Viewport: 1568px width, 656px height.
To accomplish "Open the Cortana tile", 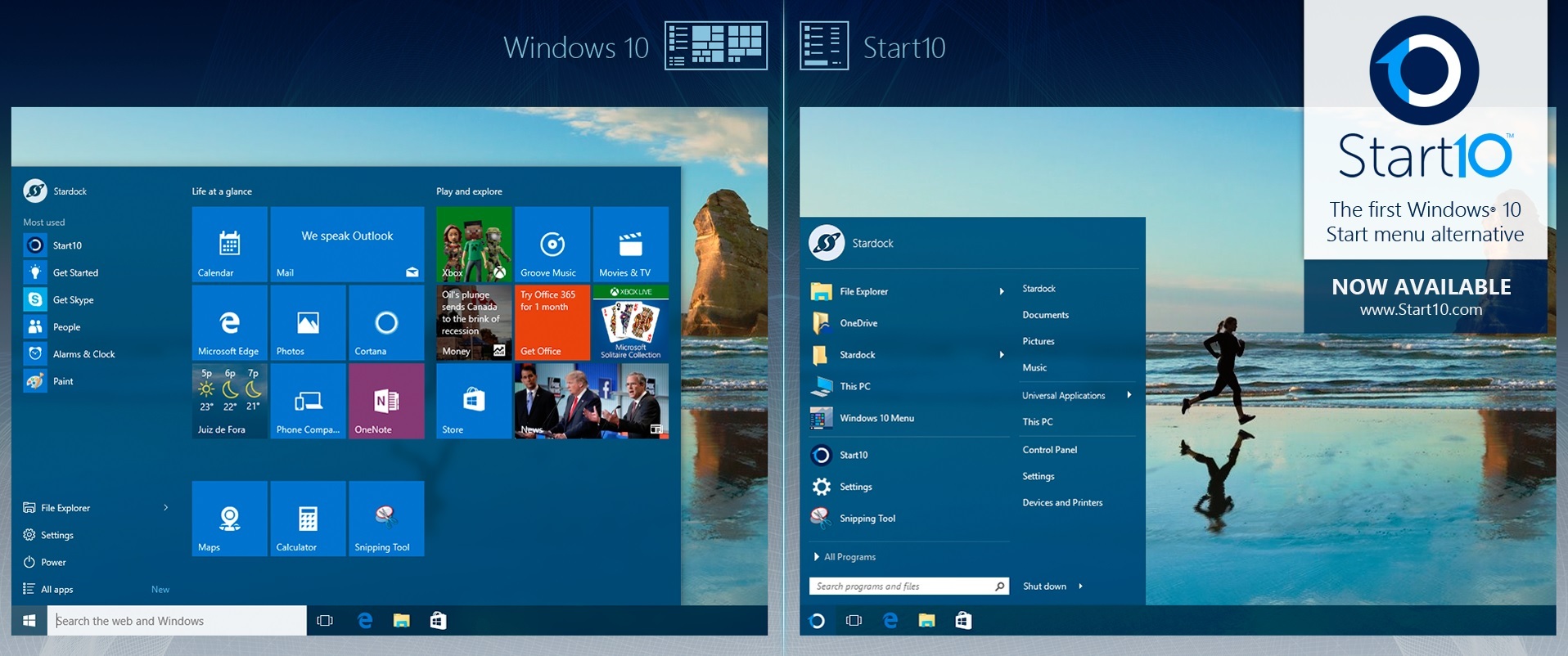I will 386,322.
